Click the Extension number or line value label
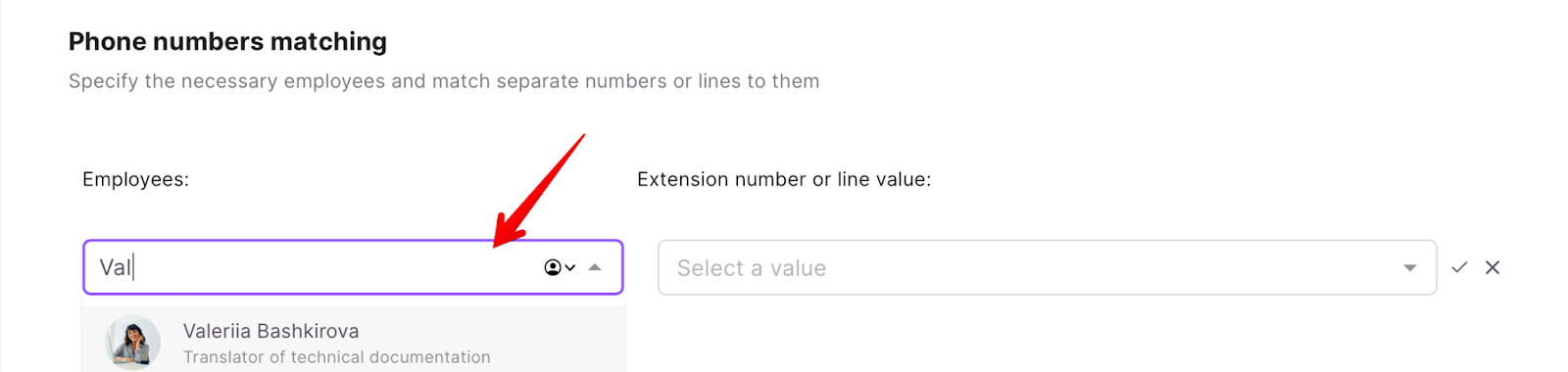This screenshot has height=372, width=1568. click(x=784, y=179)
